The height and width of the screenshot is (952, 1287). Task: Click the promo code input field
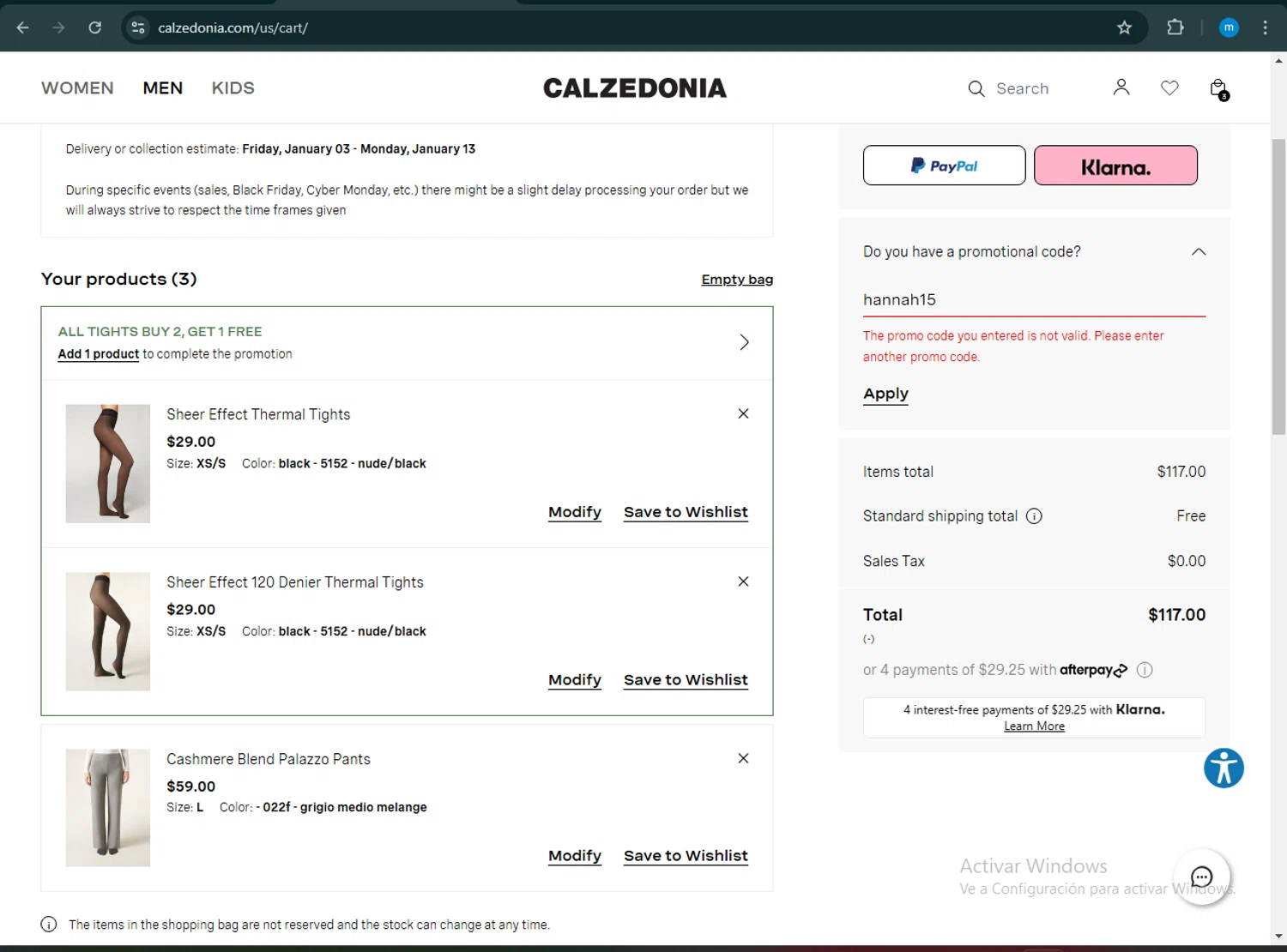1034,299
